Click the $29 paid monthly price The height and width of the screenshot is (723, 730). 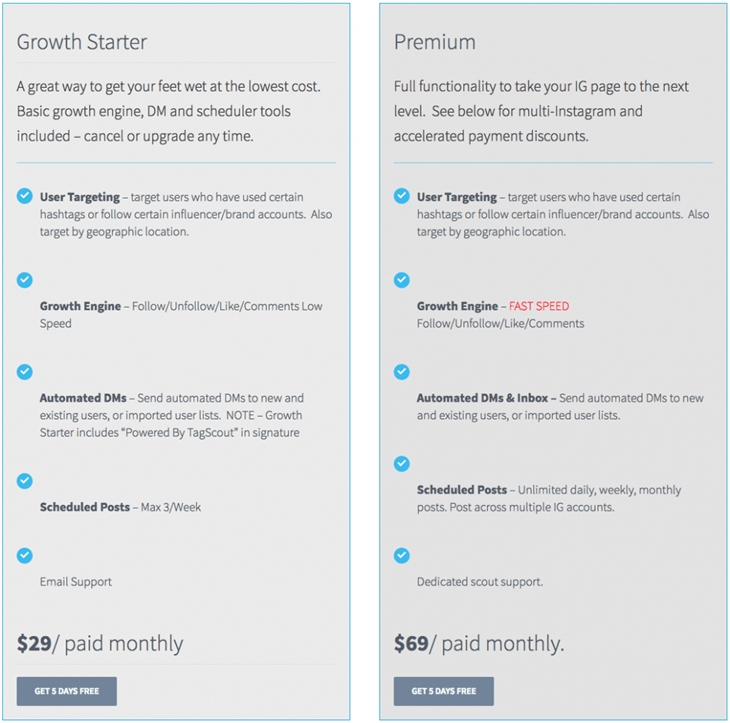(100, 643)
